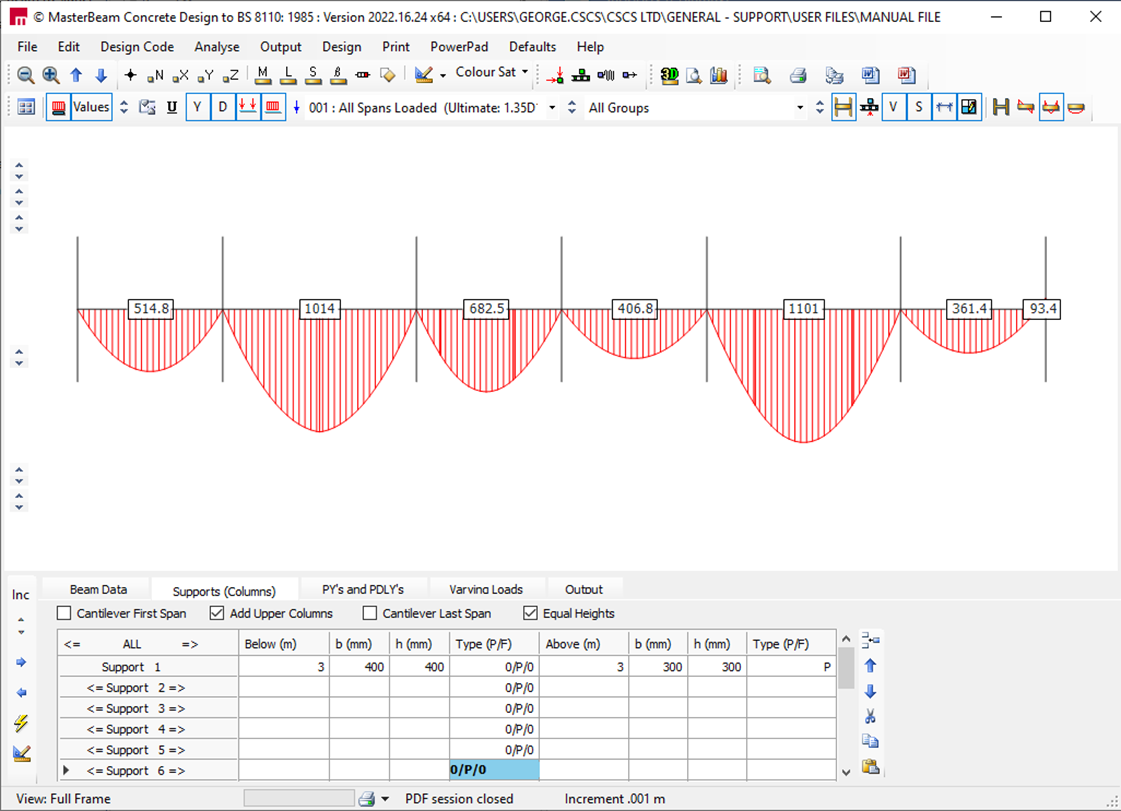The height and width of the screenshot is (811, 1121).
Task: Expand the Colour Sat dropdown
Action: click(x=525, y=73)
